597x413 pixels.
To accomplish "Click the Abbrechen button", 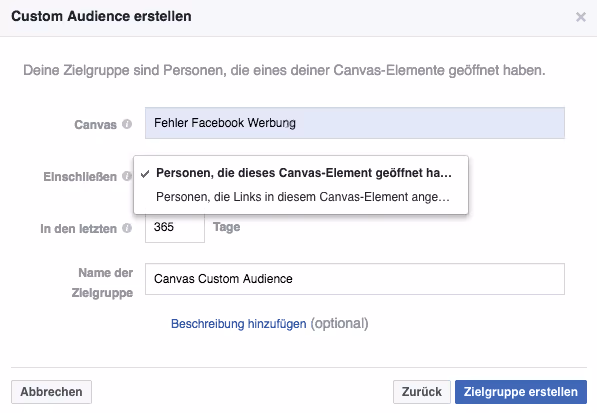I will pos(51,392).
